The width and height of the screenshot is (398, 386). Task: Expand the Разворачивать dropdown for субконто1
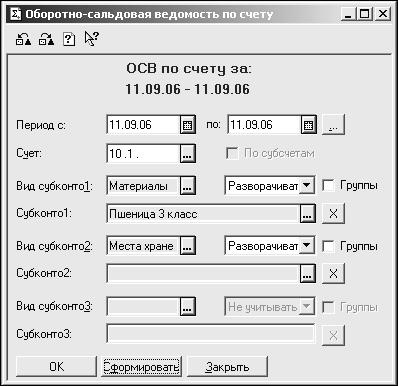(x=307, y=185)
